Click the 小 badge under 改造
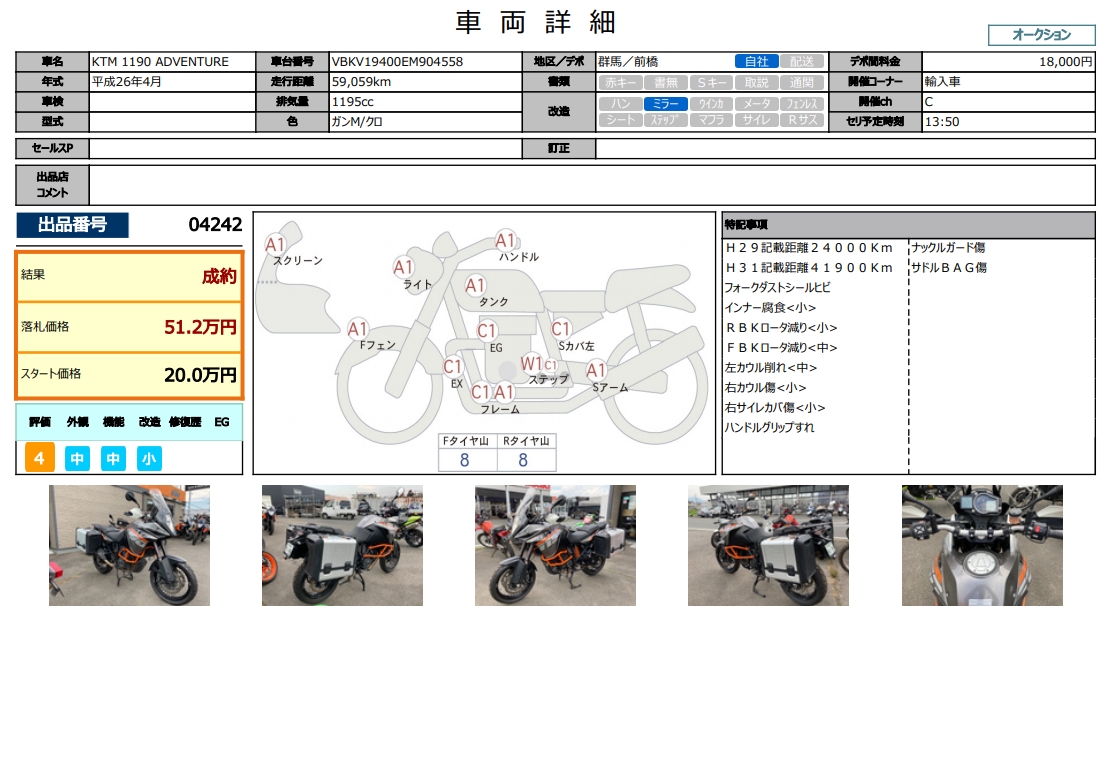1112x778 pixels. (149, 459)
